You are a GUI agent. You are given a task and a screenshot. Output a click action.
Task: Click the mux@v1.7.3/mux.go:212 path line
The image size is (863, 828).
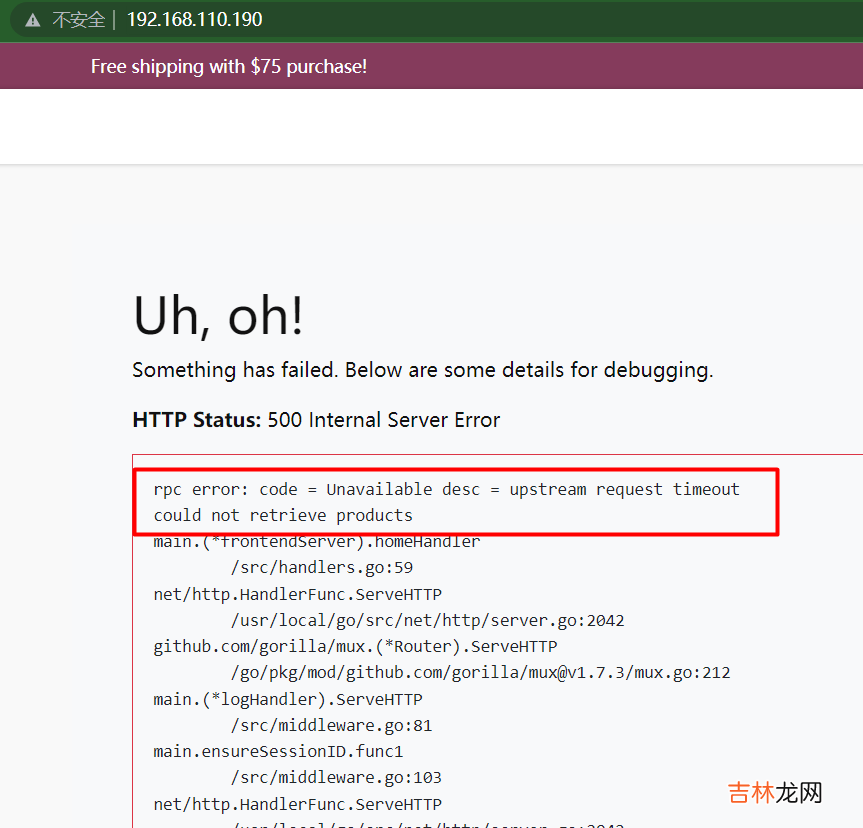pos(480,672)
